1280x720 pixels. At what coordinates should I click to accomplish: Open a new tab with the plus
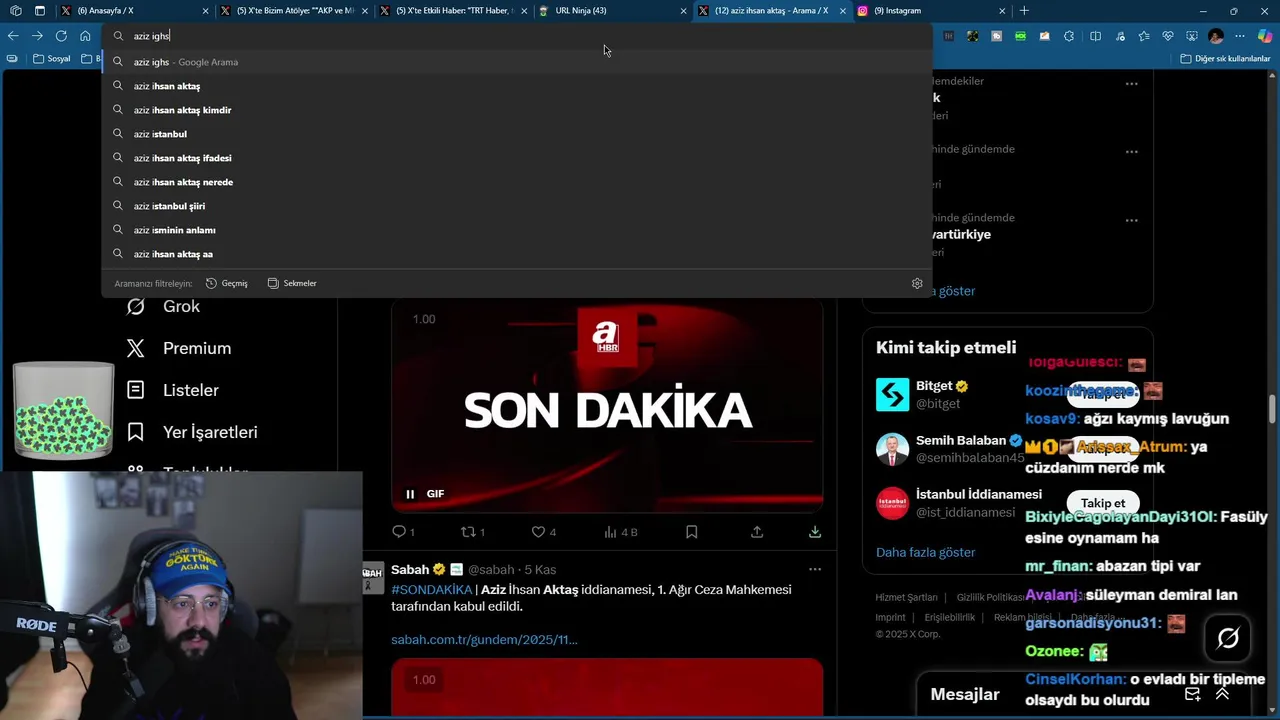1024,11
